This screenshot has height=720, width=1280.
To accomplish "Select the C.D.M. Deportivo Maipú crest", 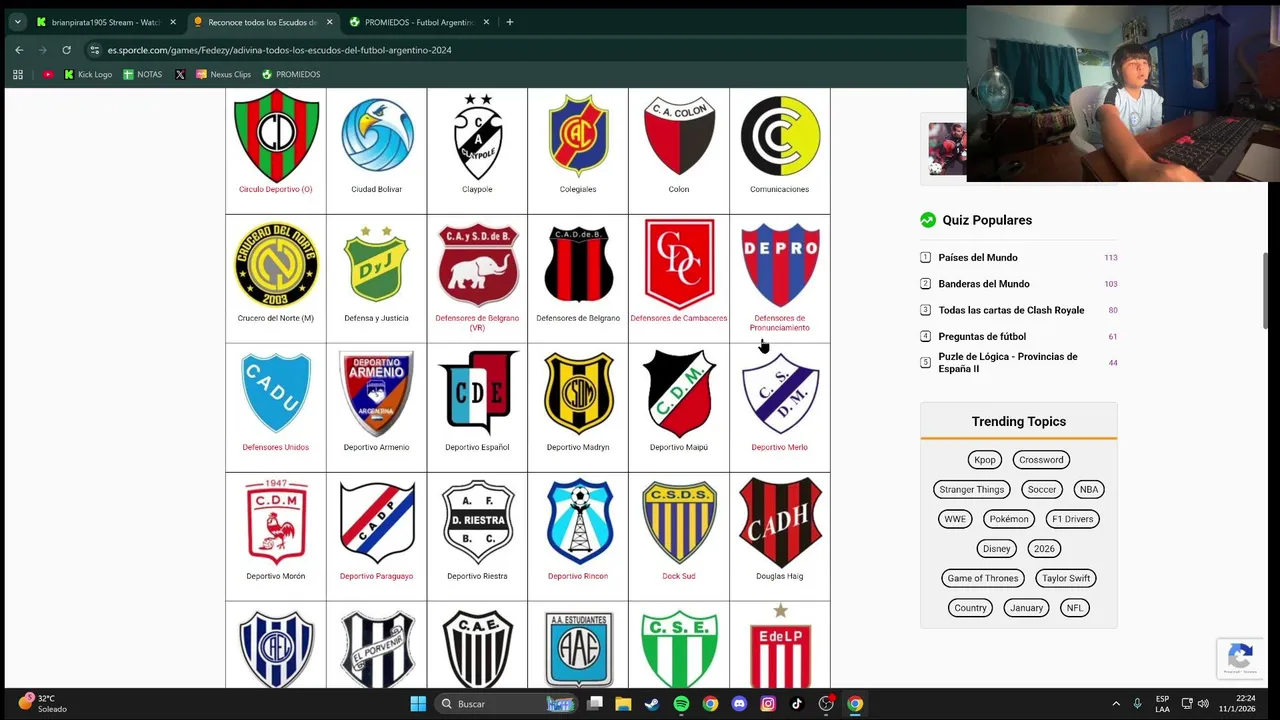I will tap(679, 393).
